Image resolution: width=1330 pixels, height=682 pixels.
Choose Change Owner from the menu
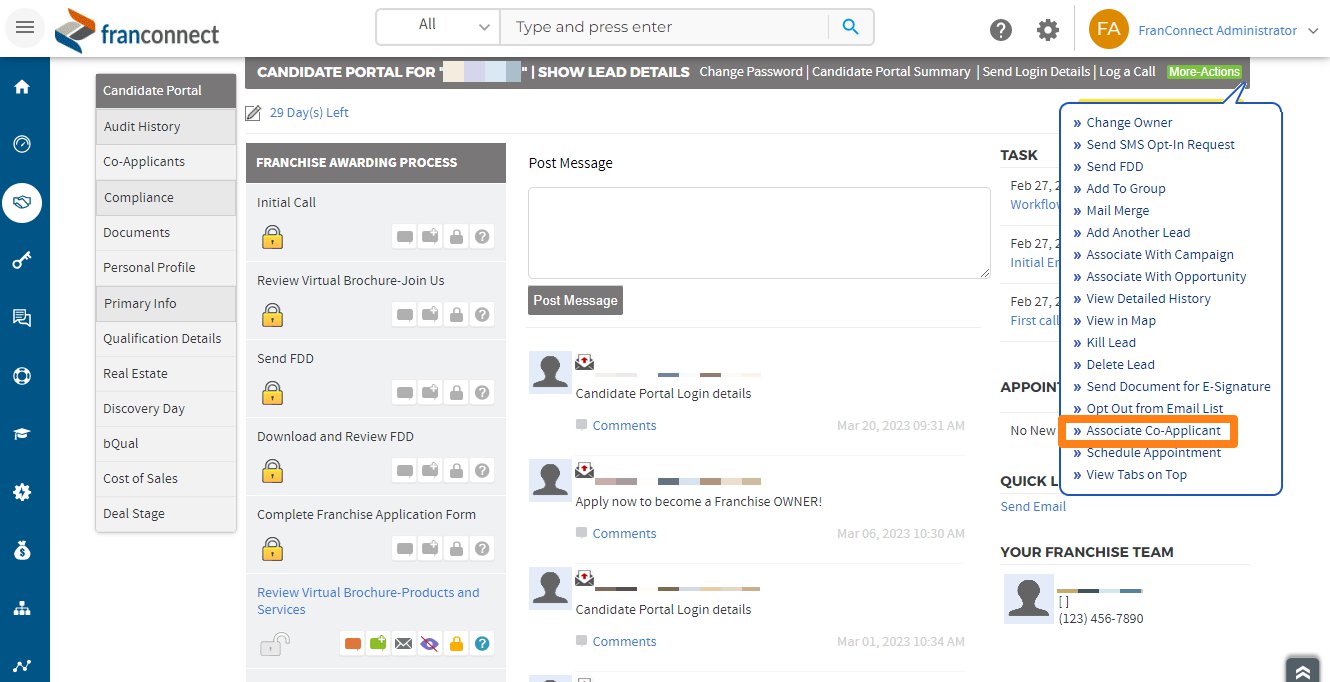coord(1129,123)
